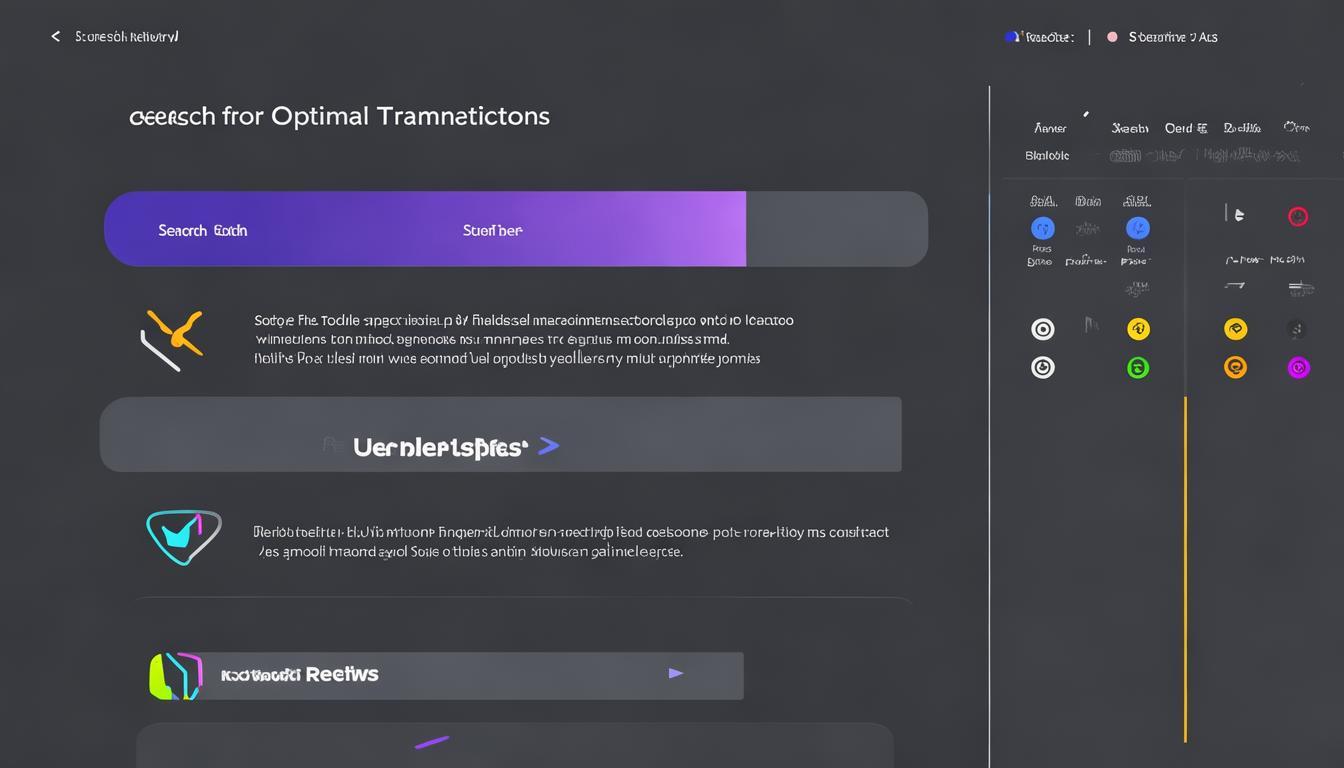Expand the Uernlertspfes section using blue arrow

pyautogui.click(x=548, y=446)
